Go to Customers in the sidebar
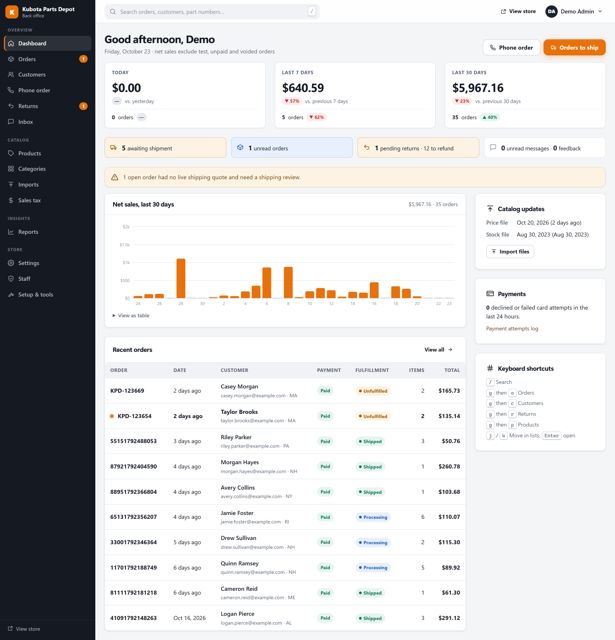This screenshot has height=640, width=615. point(47,75)
